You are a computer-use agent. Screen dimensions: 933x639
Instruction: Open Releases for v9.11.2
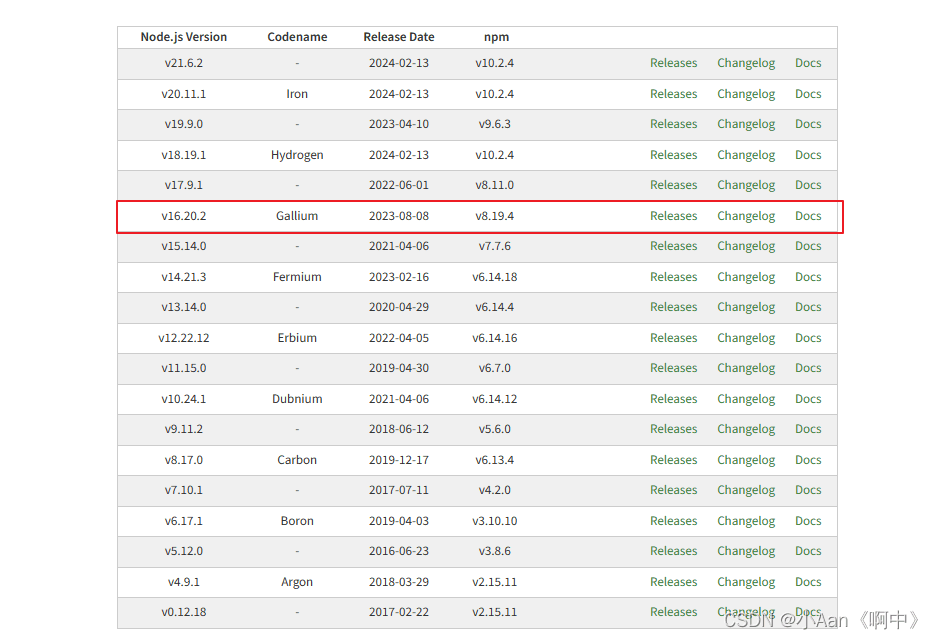673,430
